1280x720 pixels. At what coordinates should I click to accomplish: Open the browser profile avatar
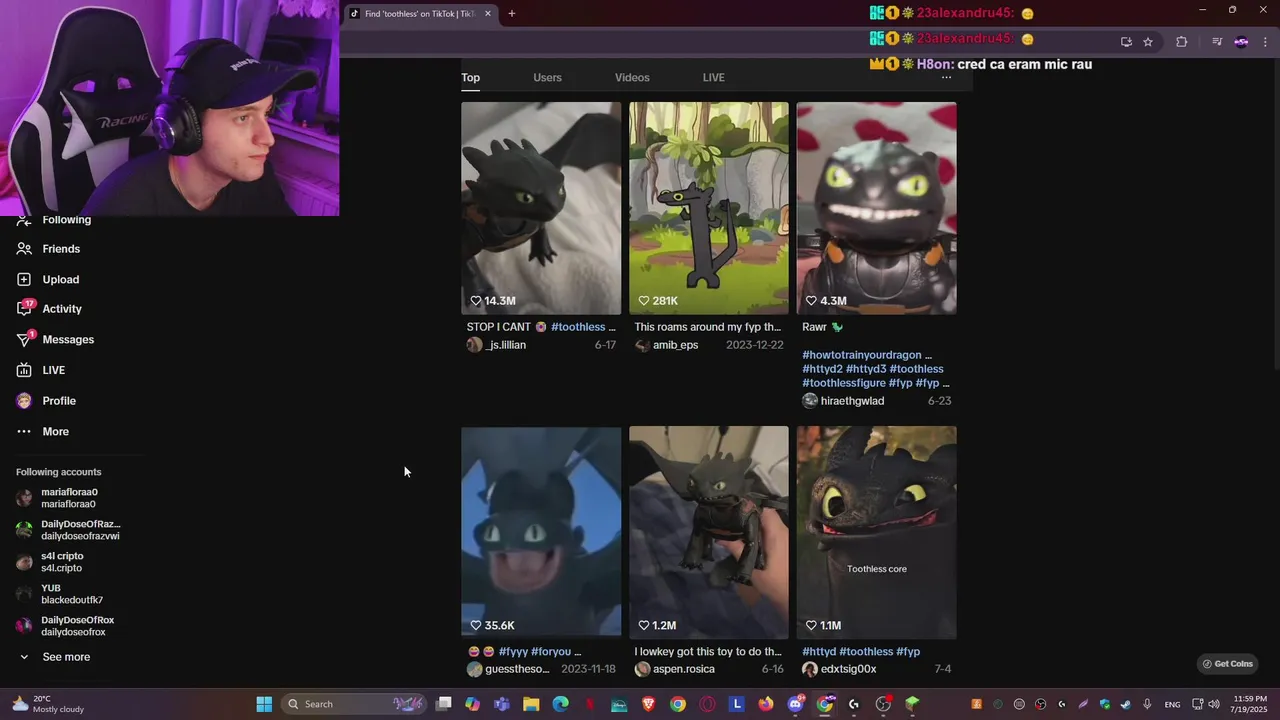click(1241, 42)
